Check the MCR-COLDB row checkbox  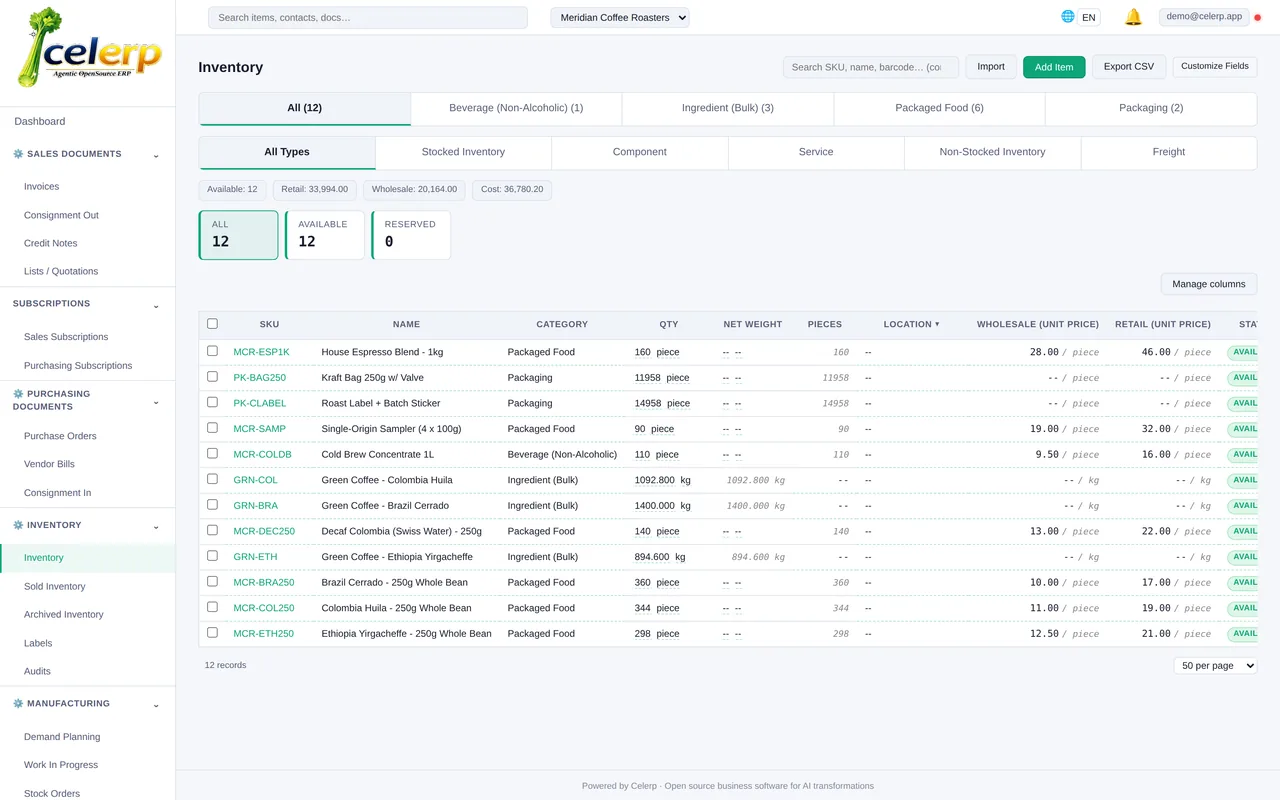click(x=212, y=453)
